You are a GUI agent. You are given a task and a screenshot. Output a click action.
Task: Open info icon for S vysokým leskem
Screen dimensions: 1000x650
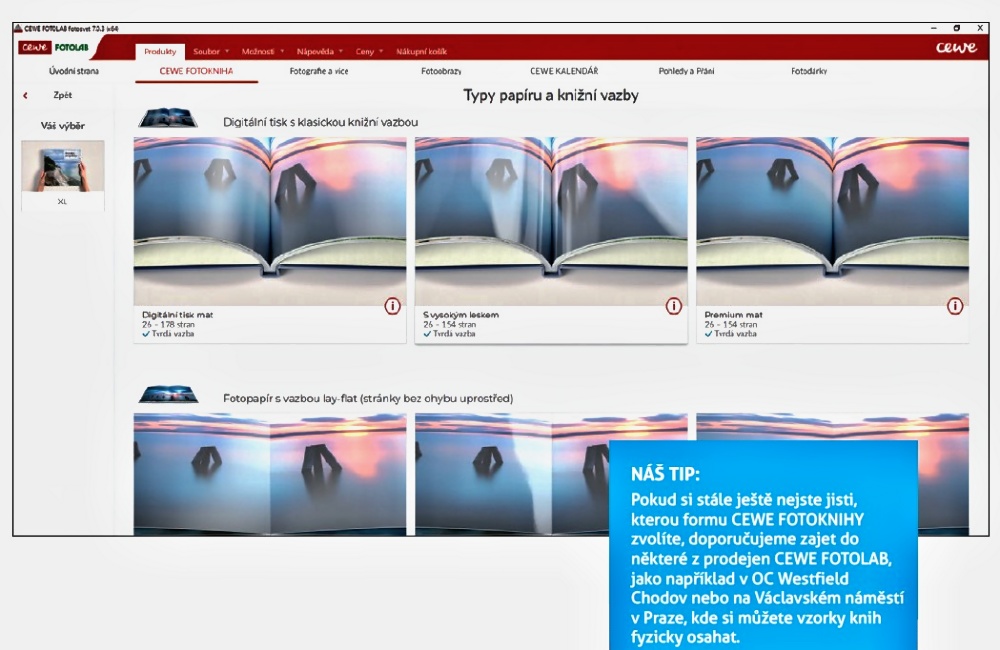point(673,306)
